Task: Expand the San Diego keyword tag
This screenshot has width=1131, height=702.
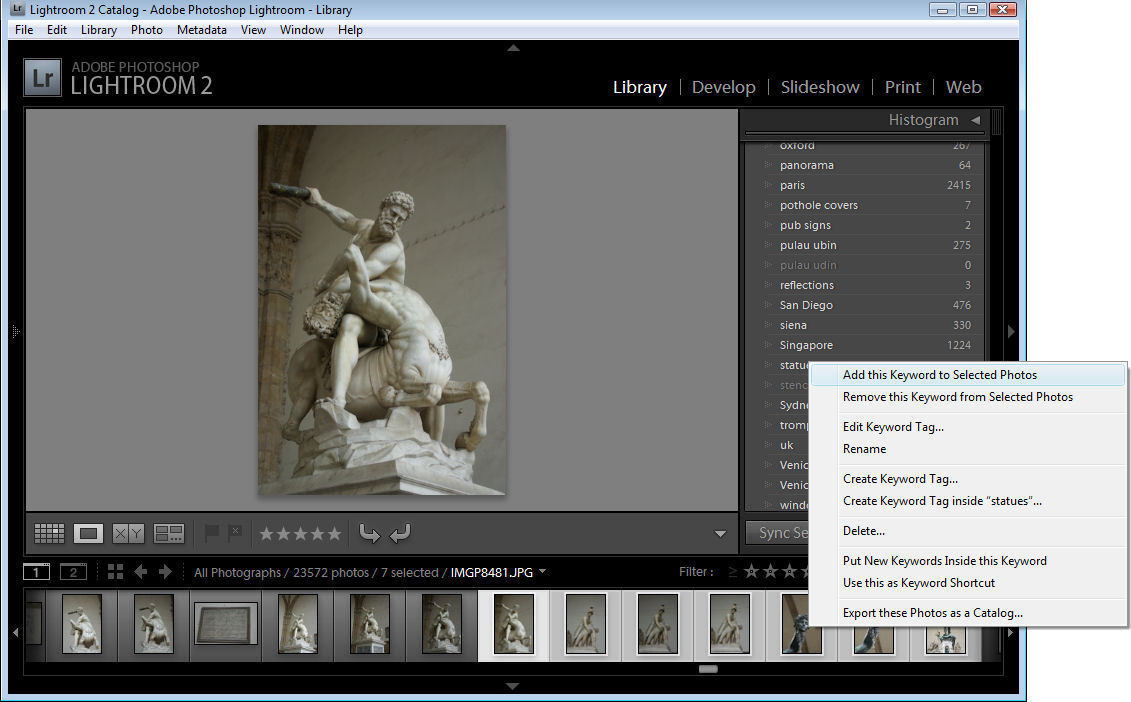Action: tap(767, 305)
